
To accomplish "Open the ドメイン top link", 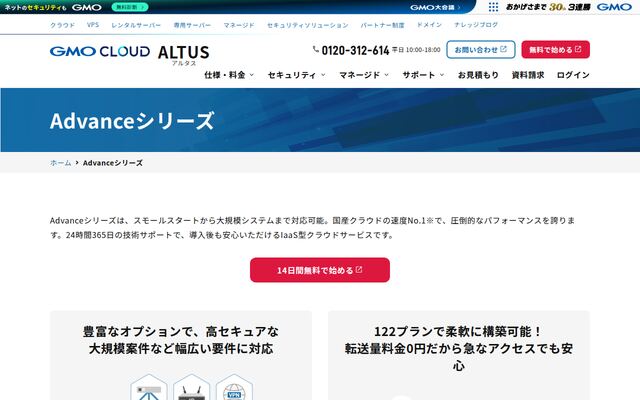I will pyautogui.click(x=429, y=24).
